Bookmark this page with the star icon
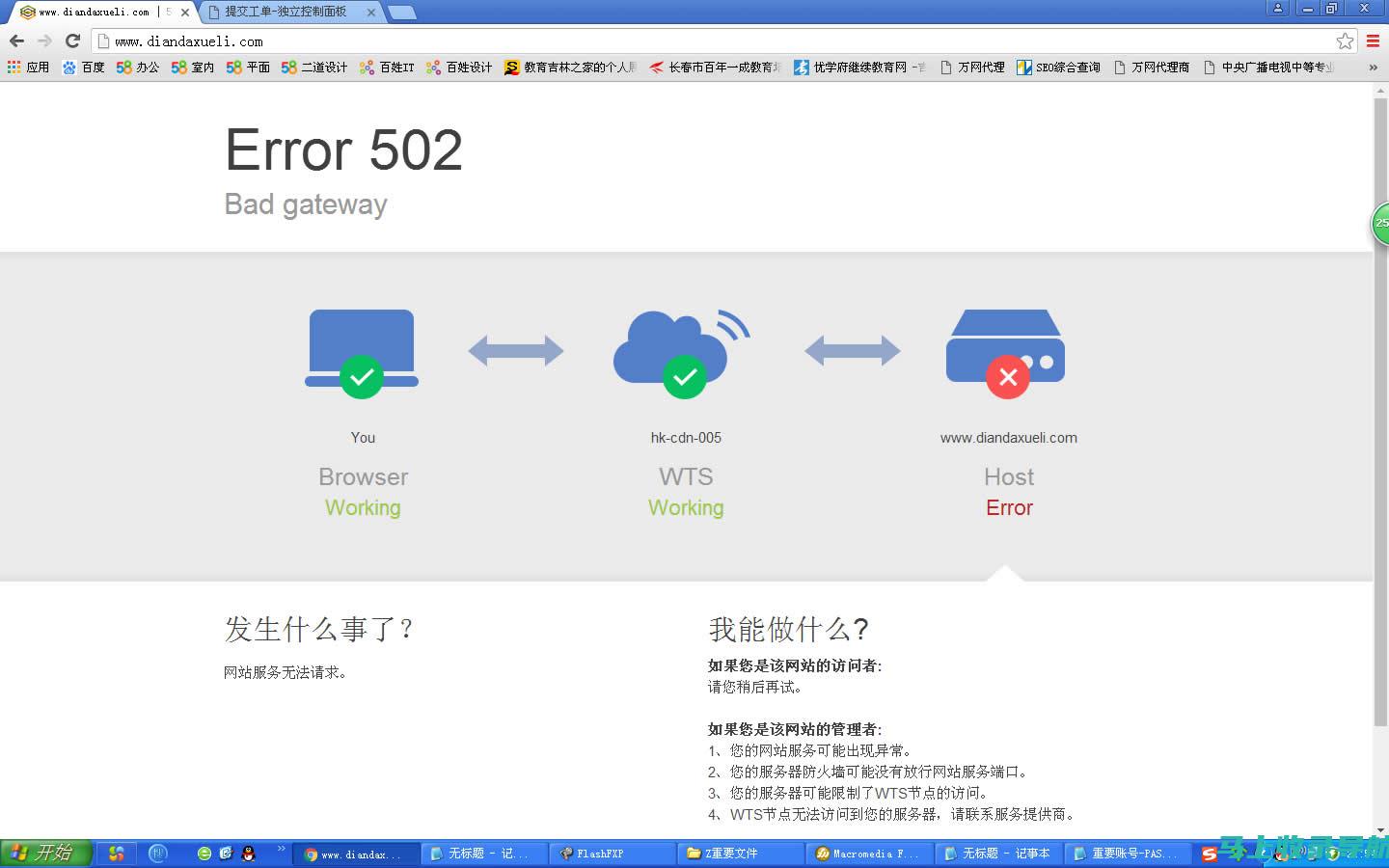Viewport: 1389px width, 868px height. (1345, 41)
